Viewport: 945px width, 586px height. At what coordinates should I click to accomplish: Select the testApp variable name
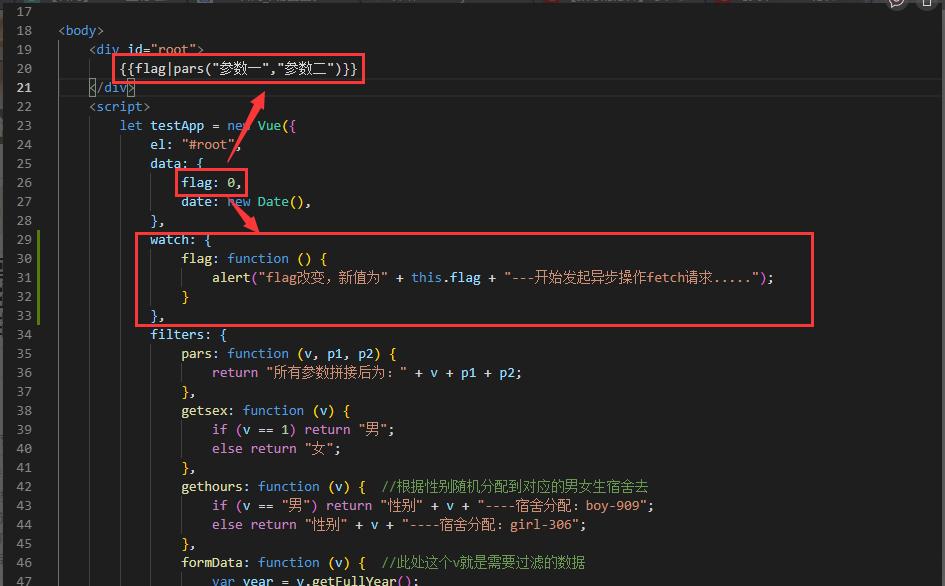tap(177, 125)
